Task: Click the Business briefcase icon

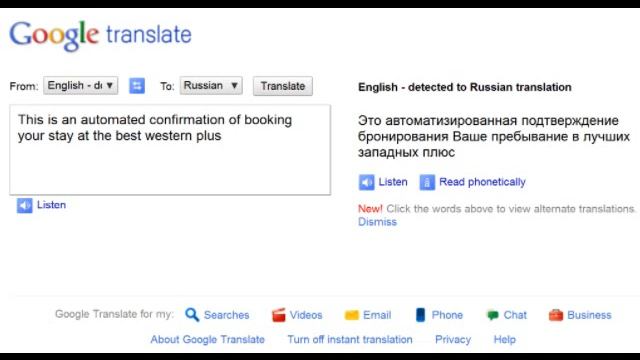Action: coord(556,315)
